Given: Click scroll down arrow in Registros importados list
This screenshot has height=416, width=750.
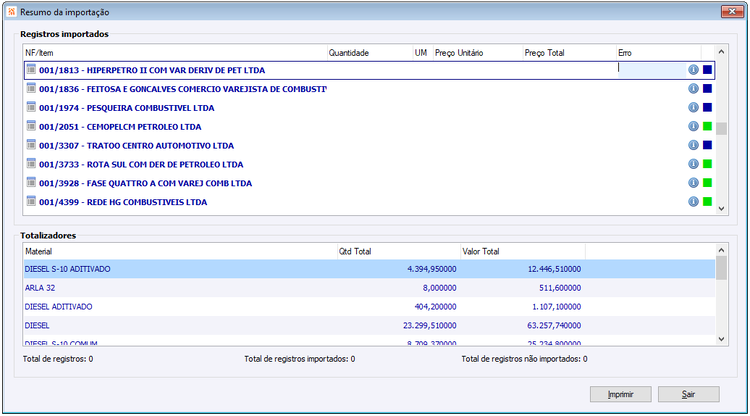Looking at the screenshot, I should point(721,208).
